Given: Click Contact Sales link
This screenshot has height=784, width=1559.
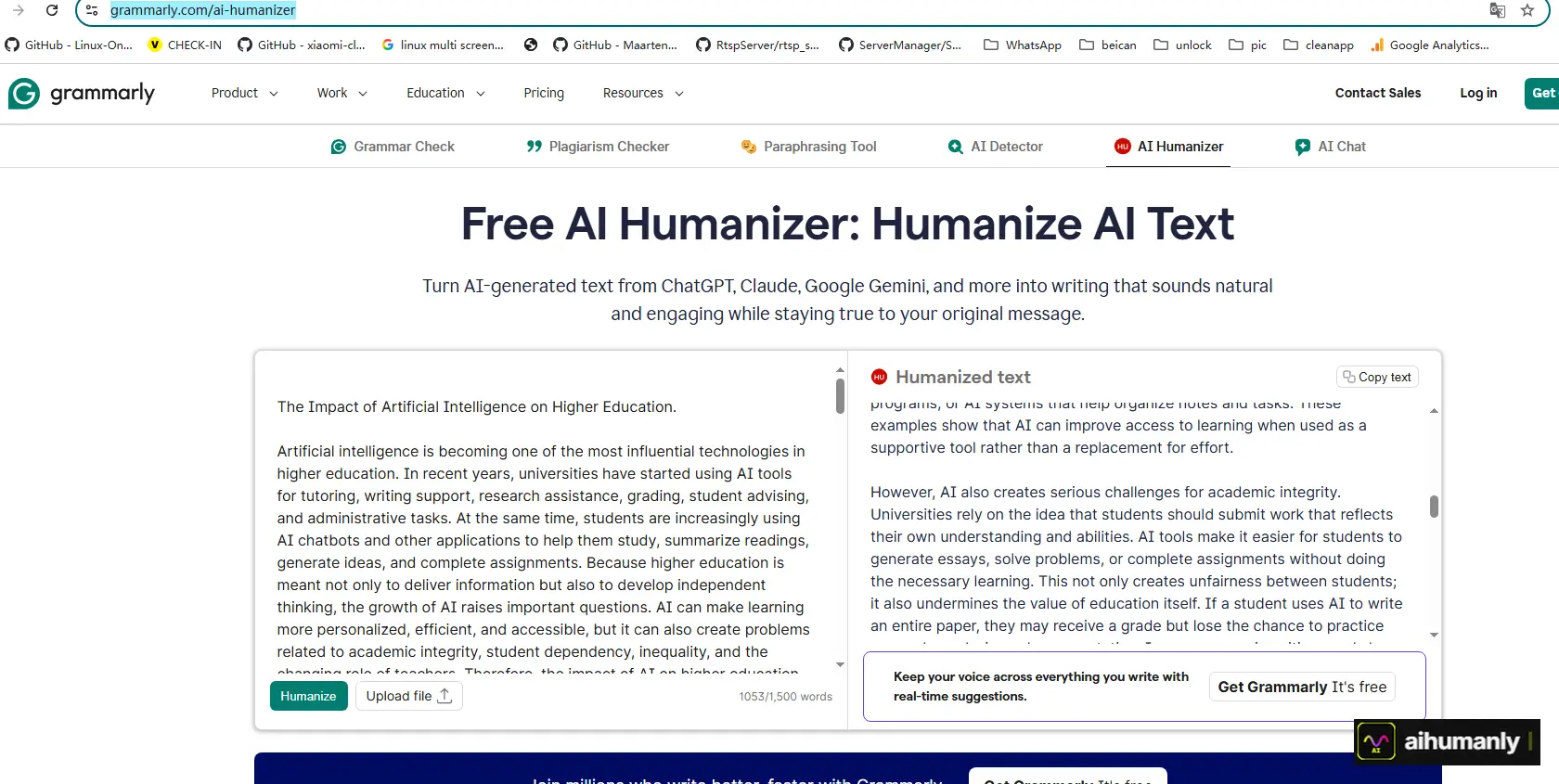Looking at the screenshot, I should tap(1378, 93).
